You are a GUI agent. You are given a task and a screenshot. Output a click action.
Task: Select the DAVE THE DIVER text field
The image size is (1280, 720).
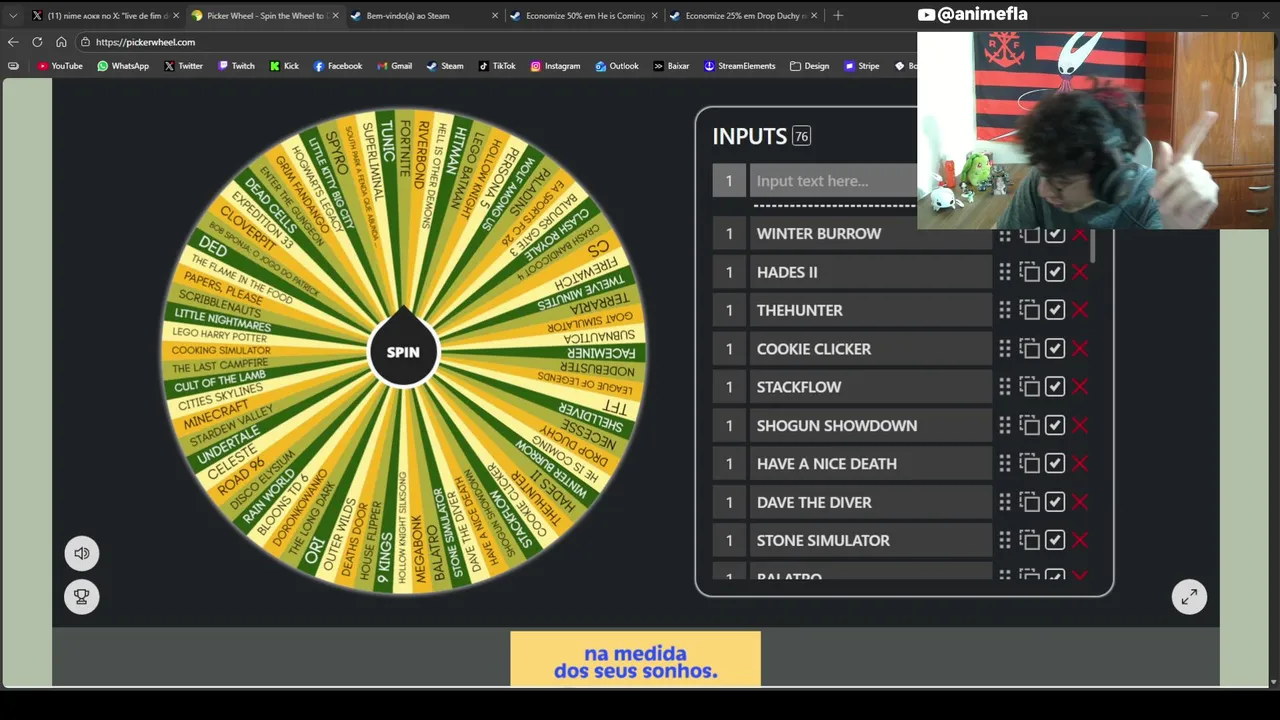(x=871, y=502)
